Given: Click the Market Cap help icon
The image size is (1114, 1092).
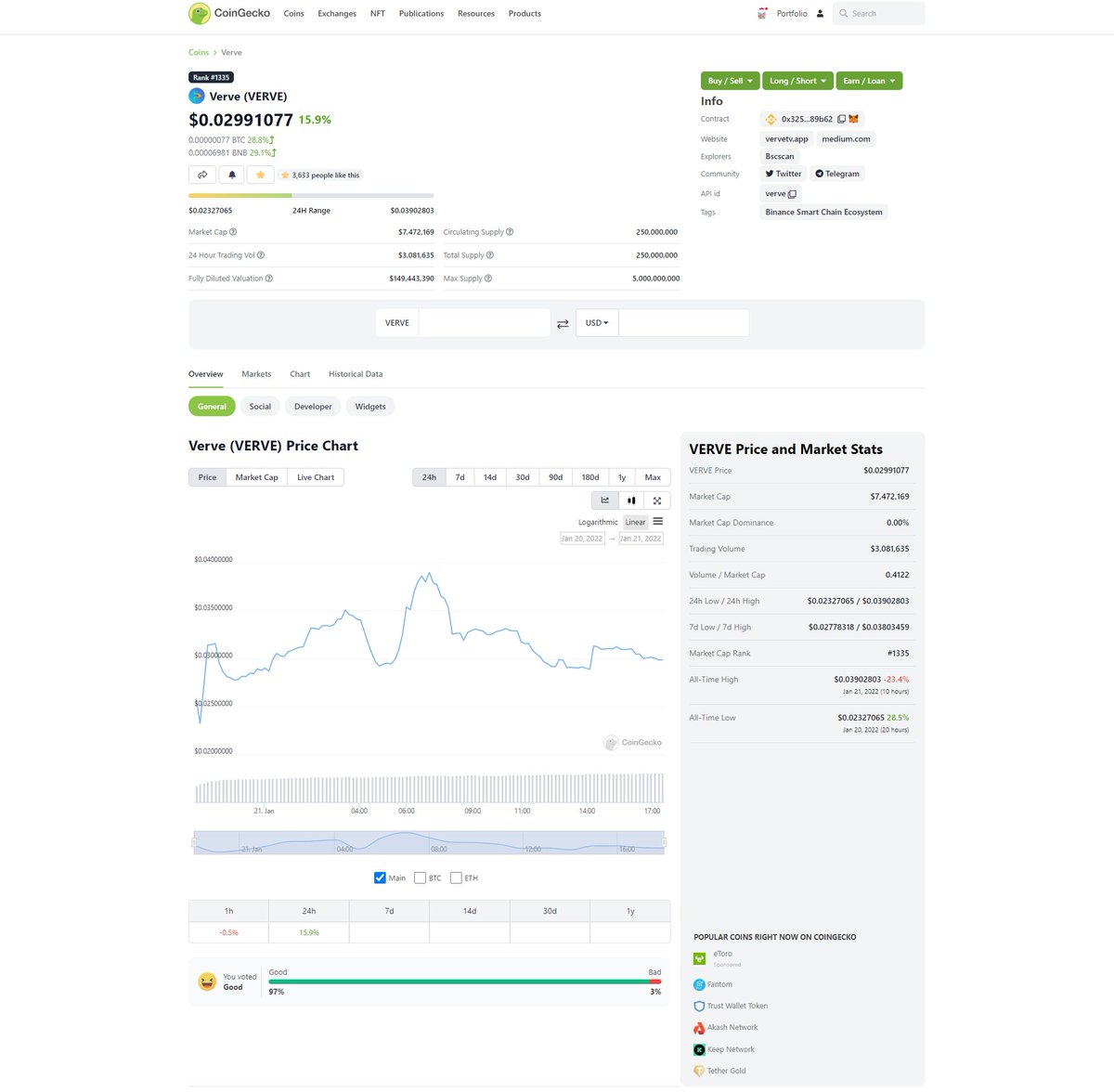Looking at the screenshot, I should tap(233, 232).
